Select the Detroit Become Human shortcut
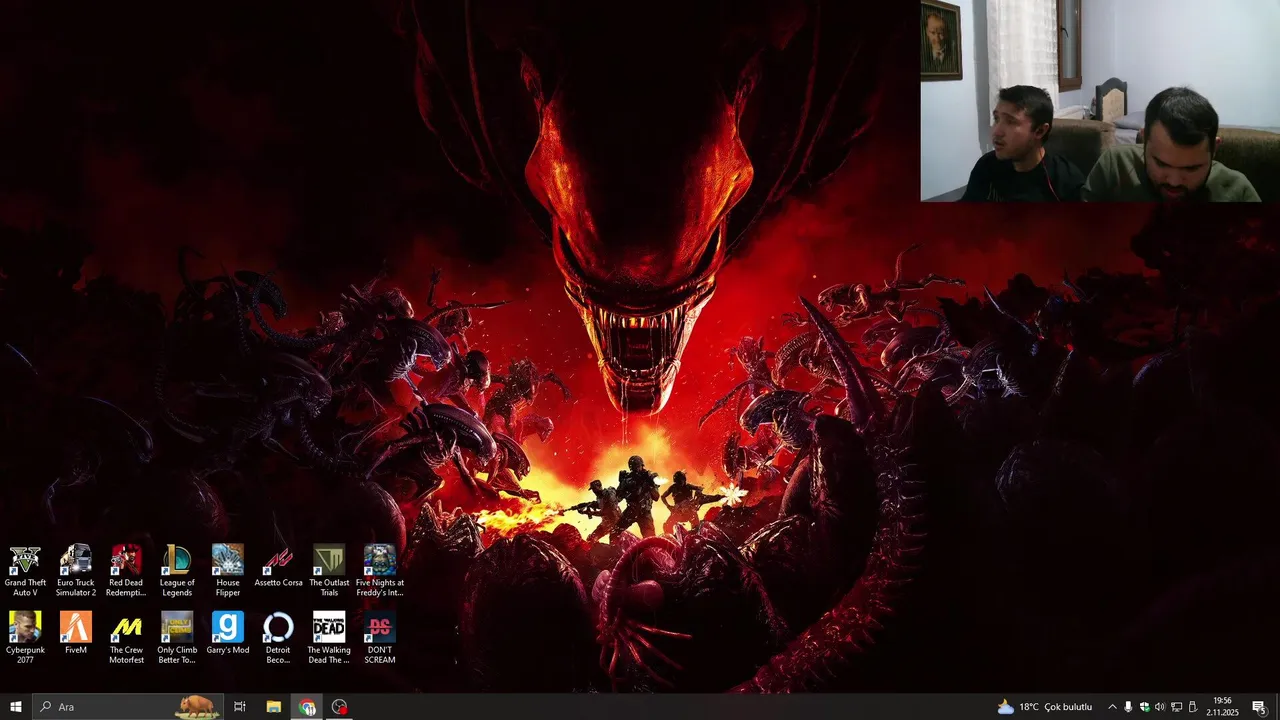 [x=278, y=638]
